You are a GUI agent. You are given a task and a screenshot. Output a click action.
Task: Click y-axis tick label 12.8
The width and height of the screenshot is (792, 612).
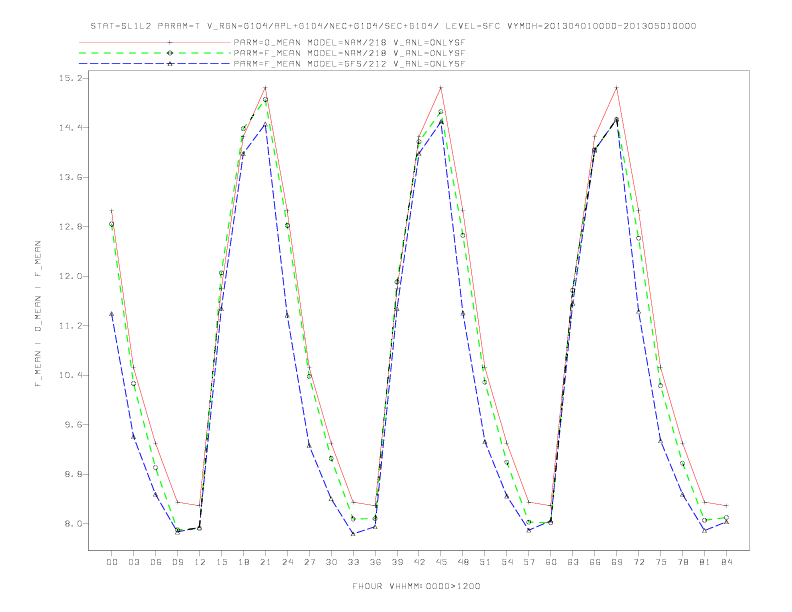point(70,227)
